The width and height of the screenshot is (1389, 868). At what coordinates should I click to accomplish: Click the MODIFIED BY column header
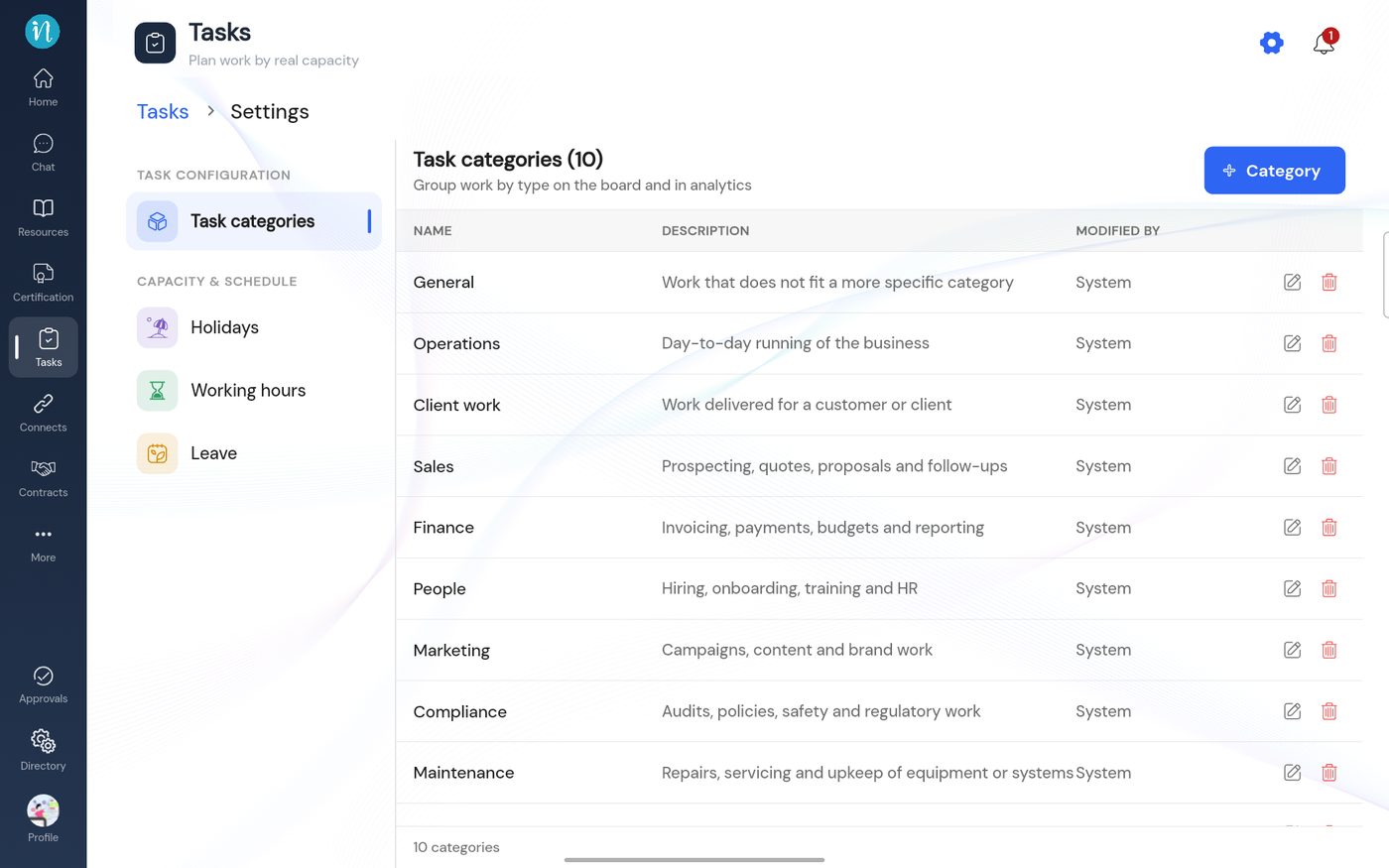point(1117,231)
